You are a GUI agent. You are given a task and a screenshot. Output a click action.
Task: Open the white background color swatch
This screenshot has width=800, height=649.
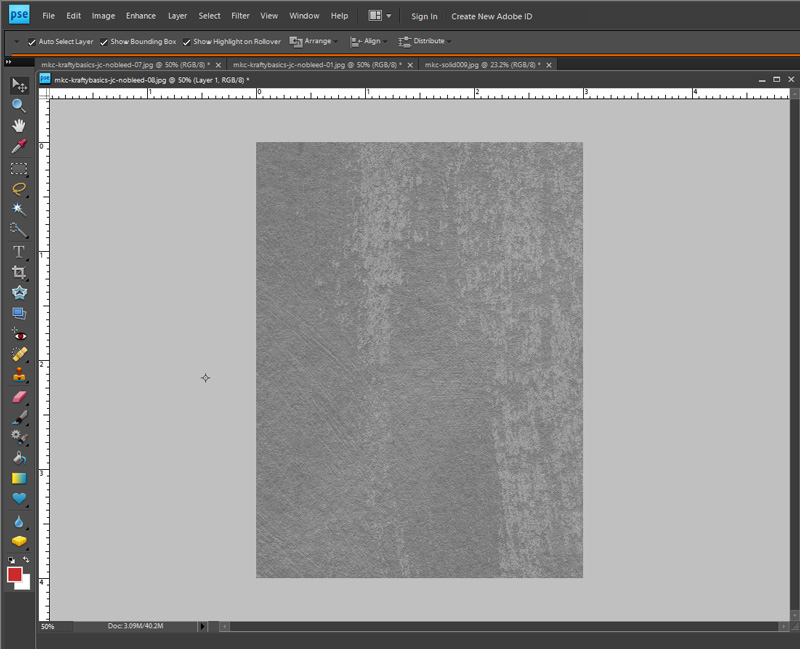[x=25, y=584]
